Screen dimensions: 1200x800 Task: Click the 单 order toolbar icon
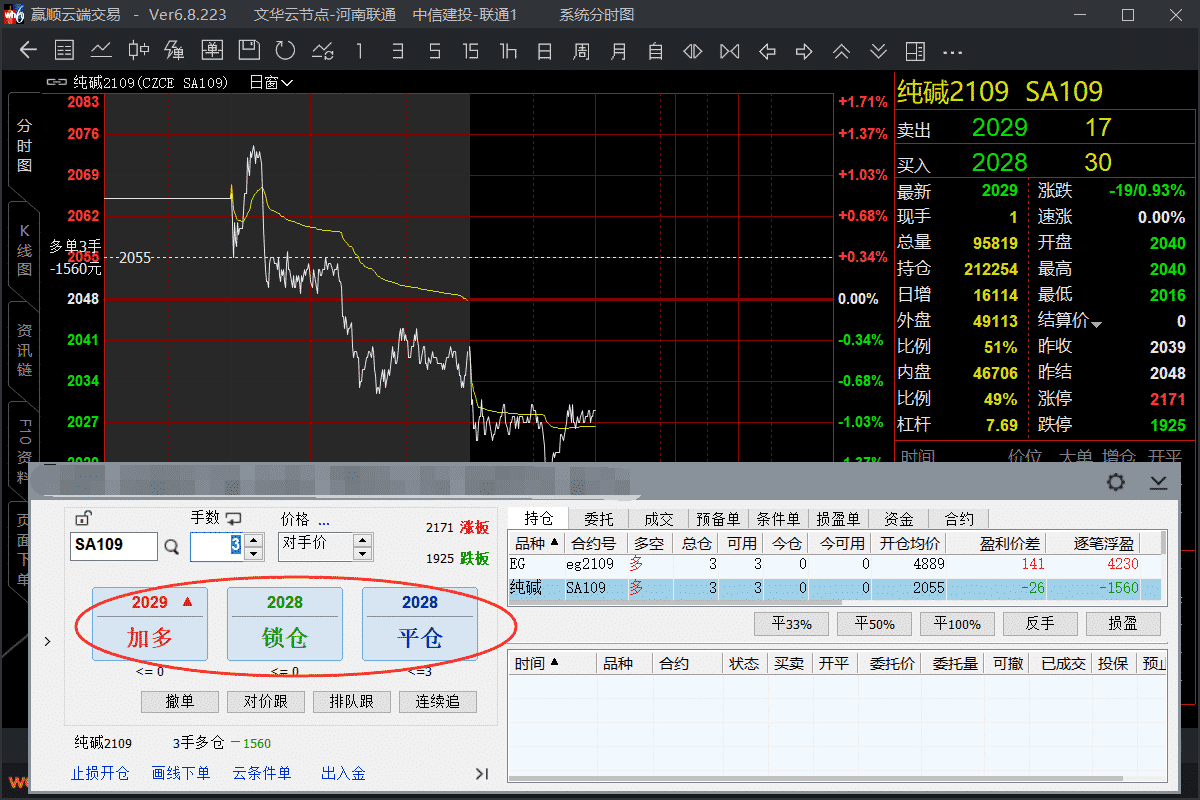[x=212, y=51]
